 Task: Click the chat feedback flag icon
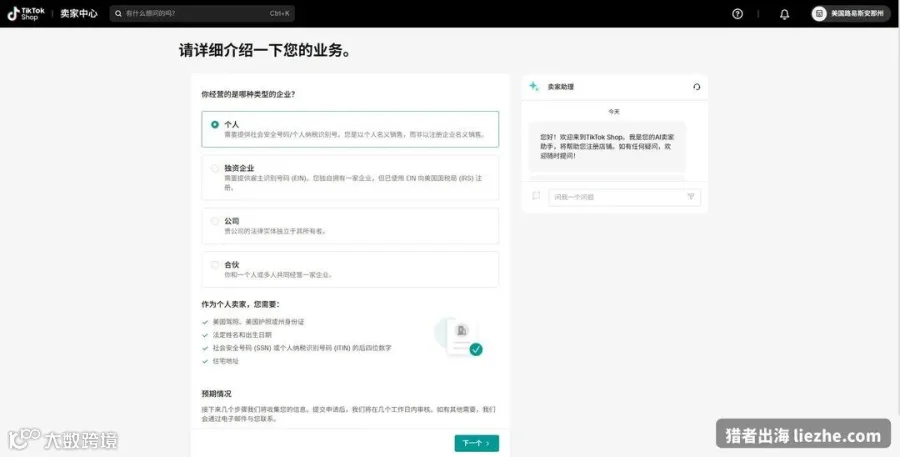(x=536, y=196)
